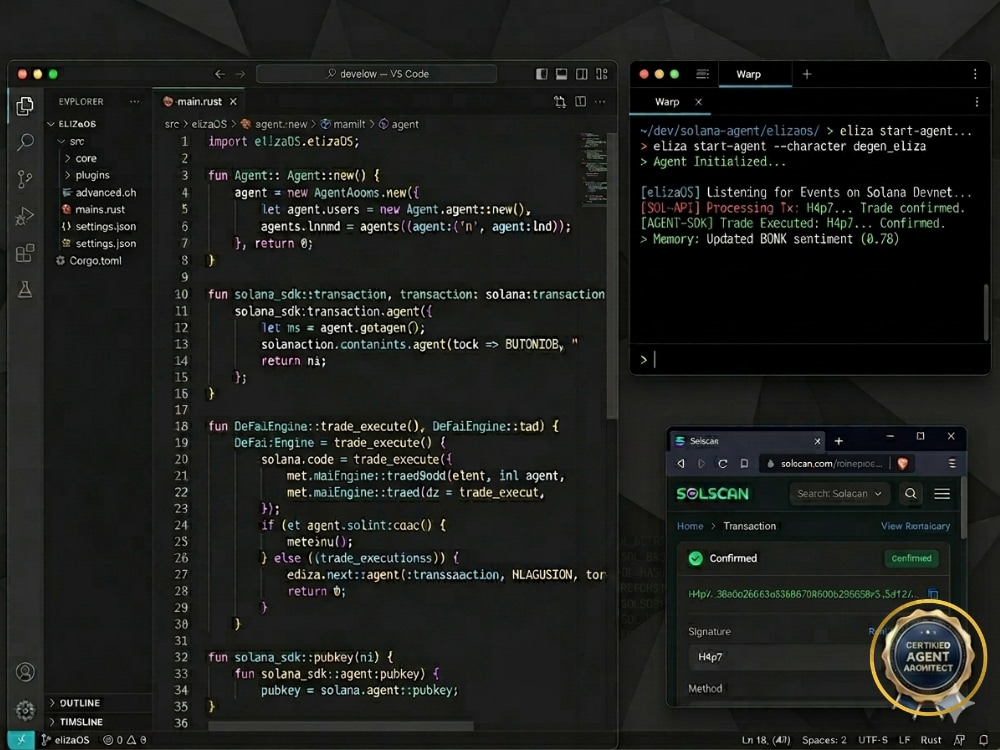This screenshot has width=1000, height=750.
Task: Click elizaOS breadcrumb segment
Action: point(209,124)
